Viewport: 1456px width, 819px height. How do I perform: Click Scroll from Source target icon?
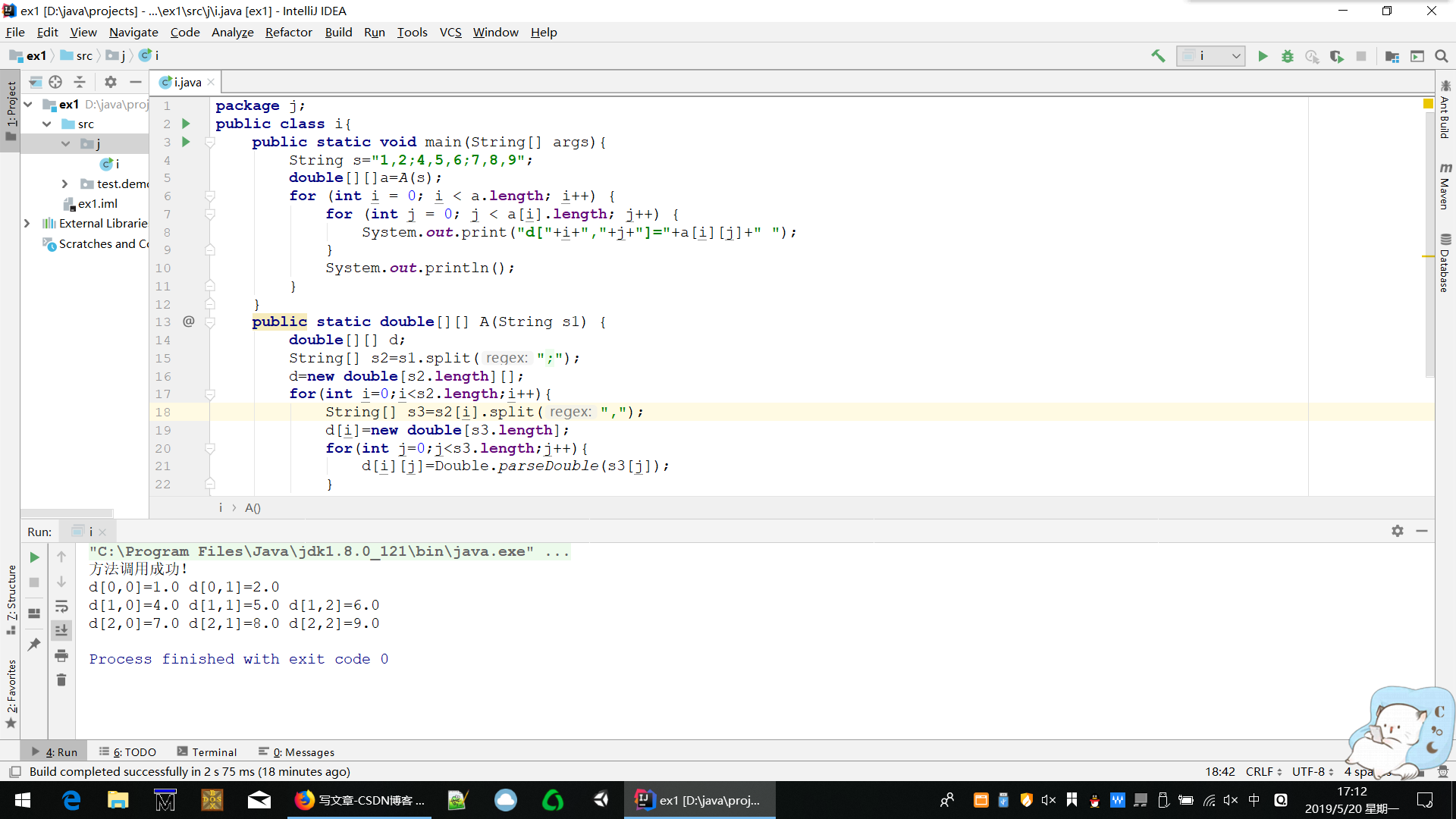coord(55,82)
